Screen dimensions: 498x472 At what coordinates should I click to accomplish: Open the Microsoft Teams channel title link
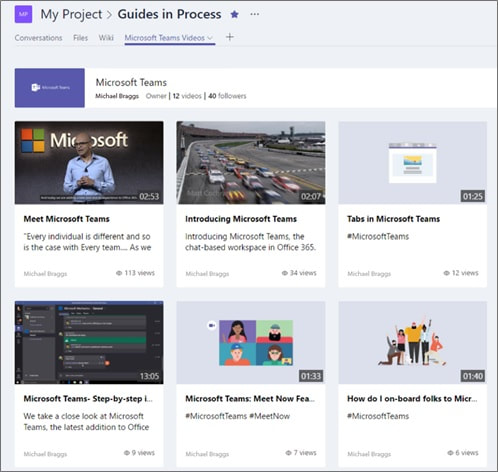(x=131, y=82)
